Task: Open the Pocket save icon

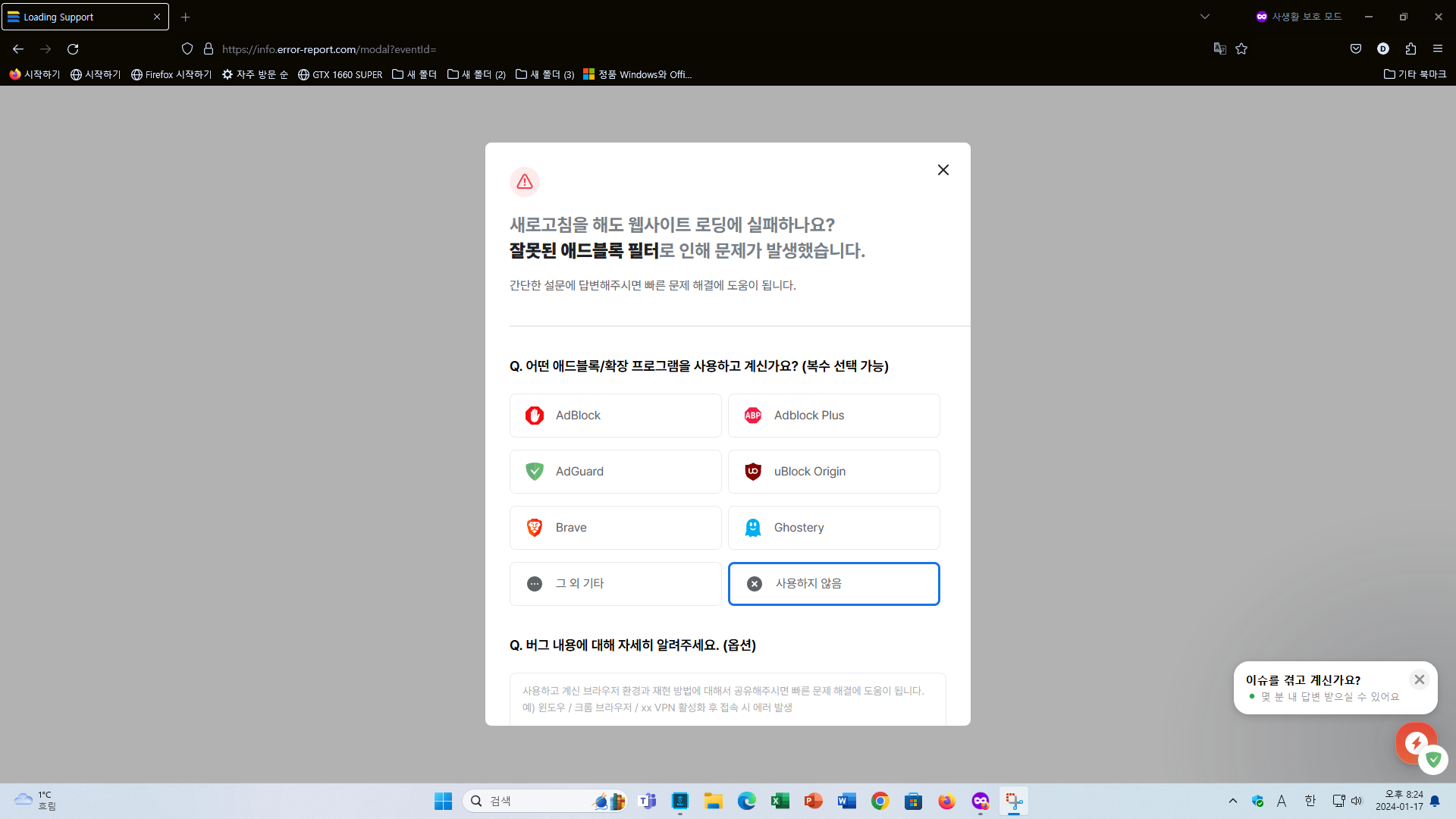Action: [x=1356, y=49]
